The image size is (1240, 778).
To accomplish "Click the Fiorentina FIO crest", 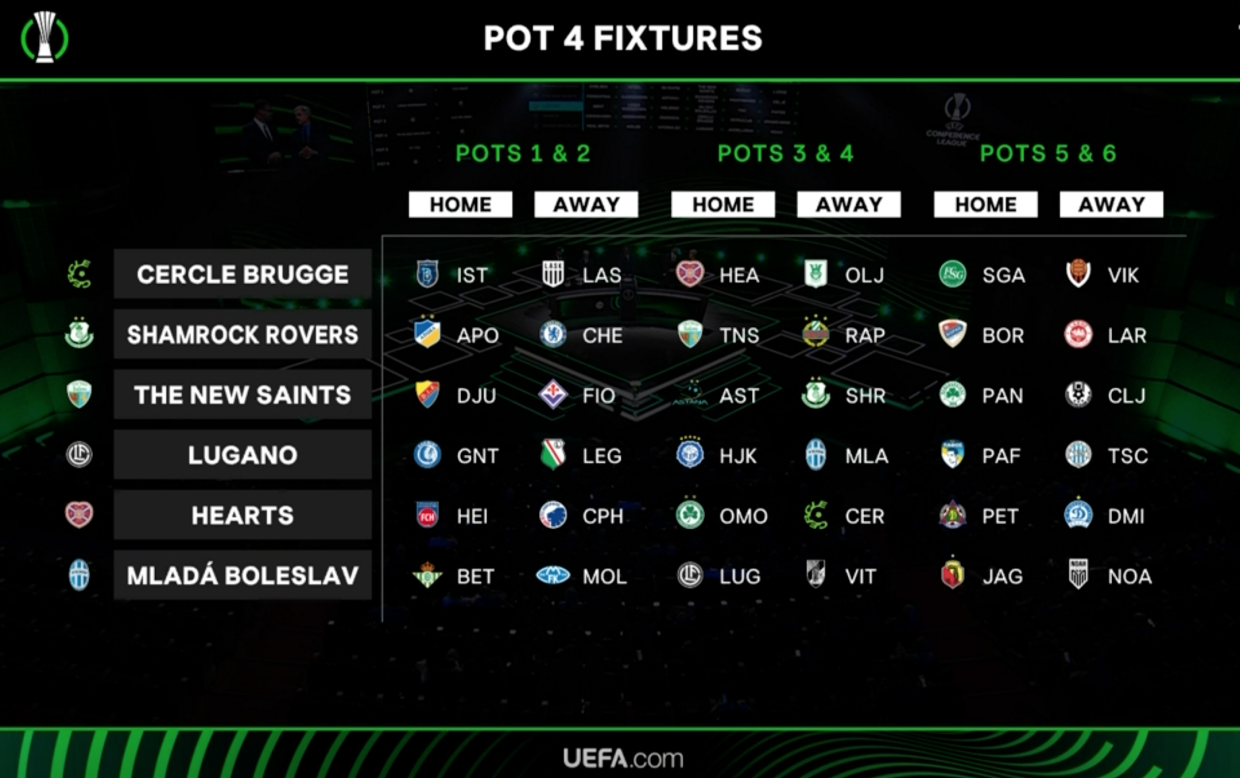I will tap(553, 395).
